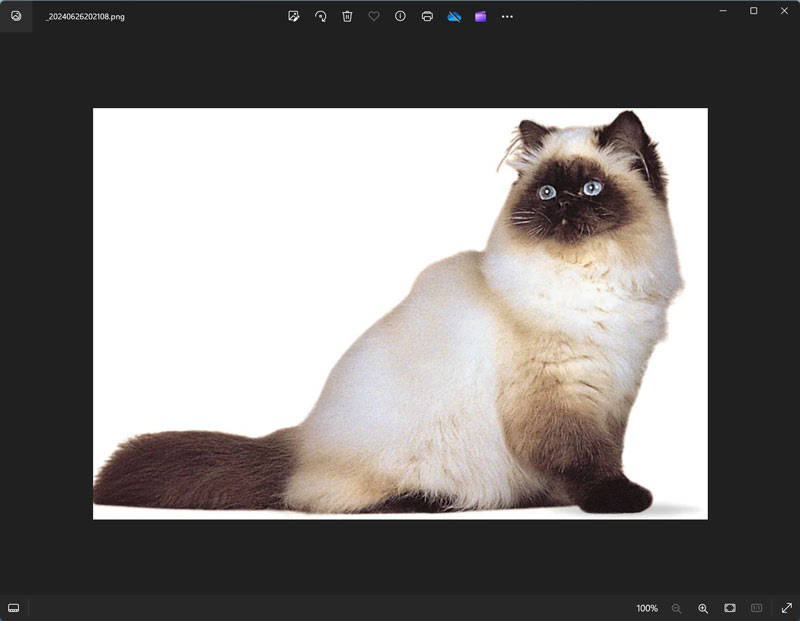Open the Edit image tool

[x=293, y=16]
